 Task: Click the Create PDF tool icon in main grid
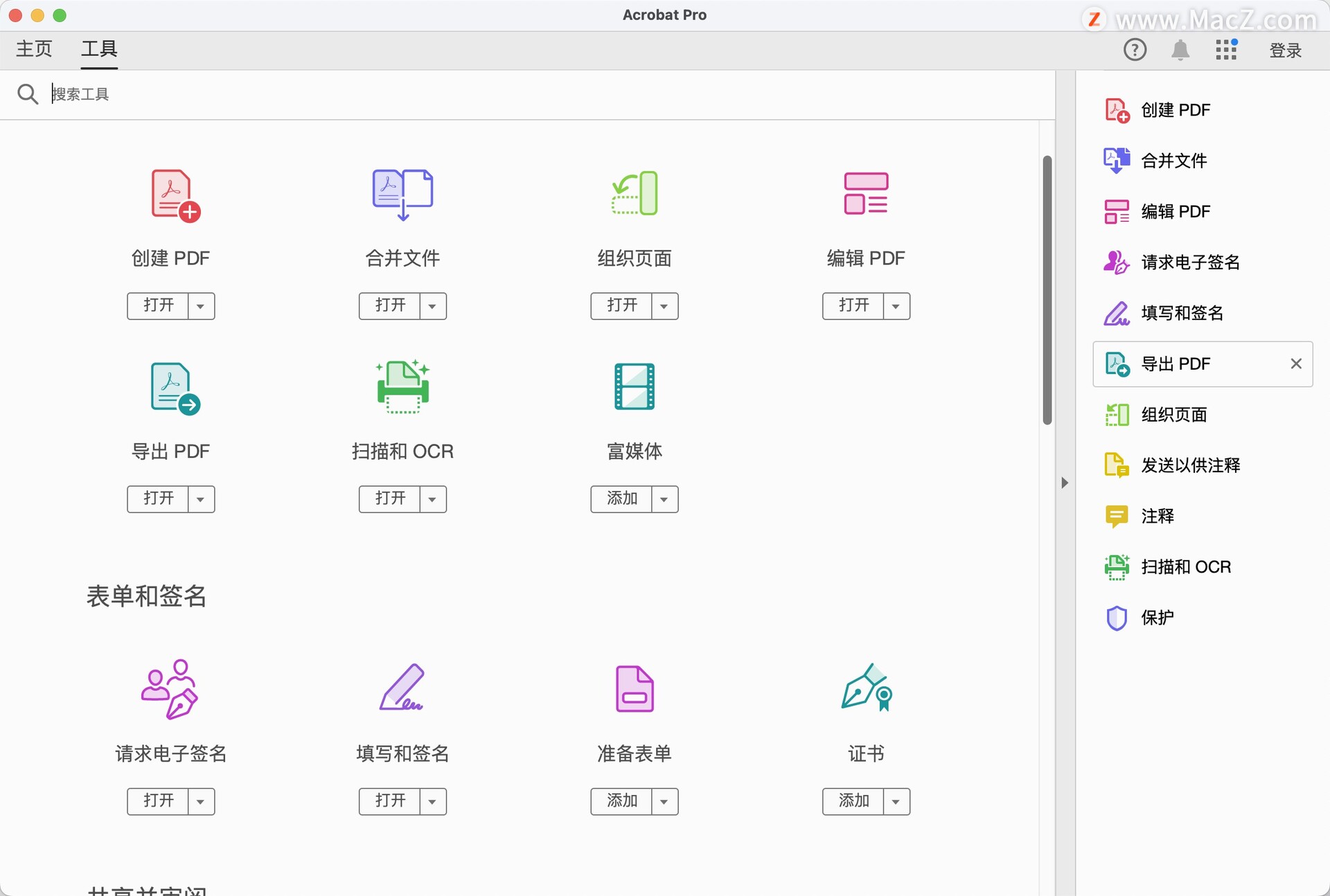pos(175,196)
